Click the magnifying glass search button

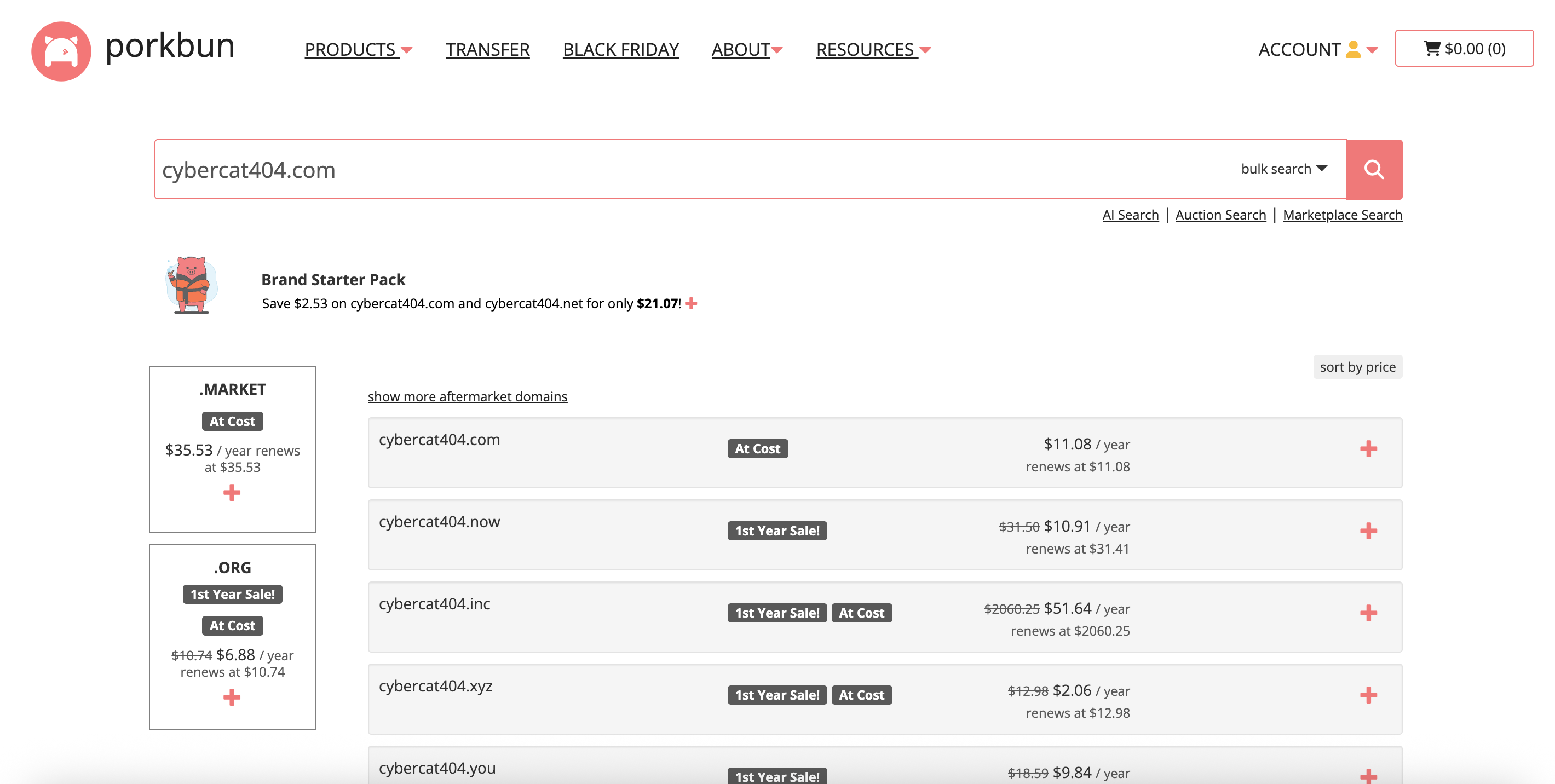pyautogui.click(x=1374, y=170)
